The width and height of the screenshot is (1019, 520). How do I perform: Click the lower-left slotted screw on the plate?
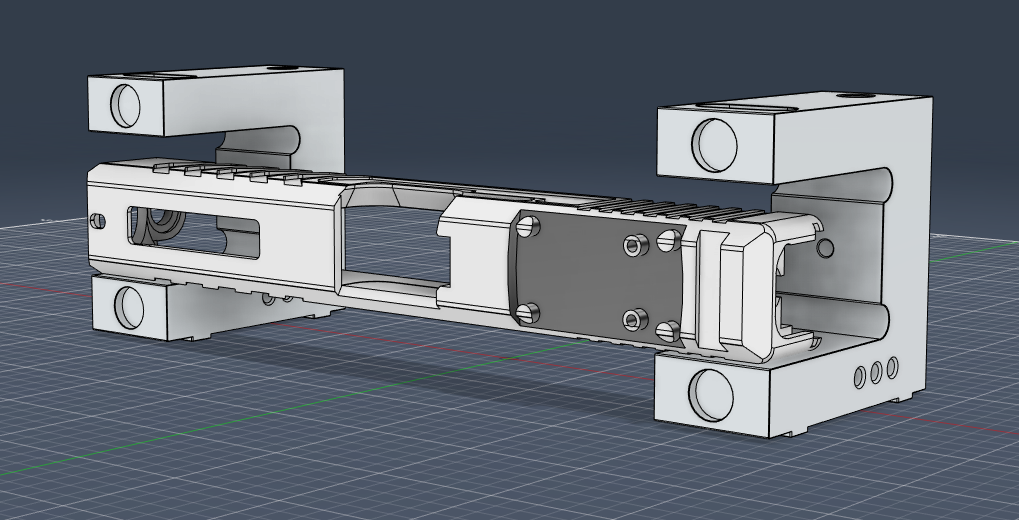527,312
